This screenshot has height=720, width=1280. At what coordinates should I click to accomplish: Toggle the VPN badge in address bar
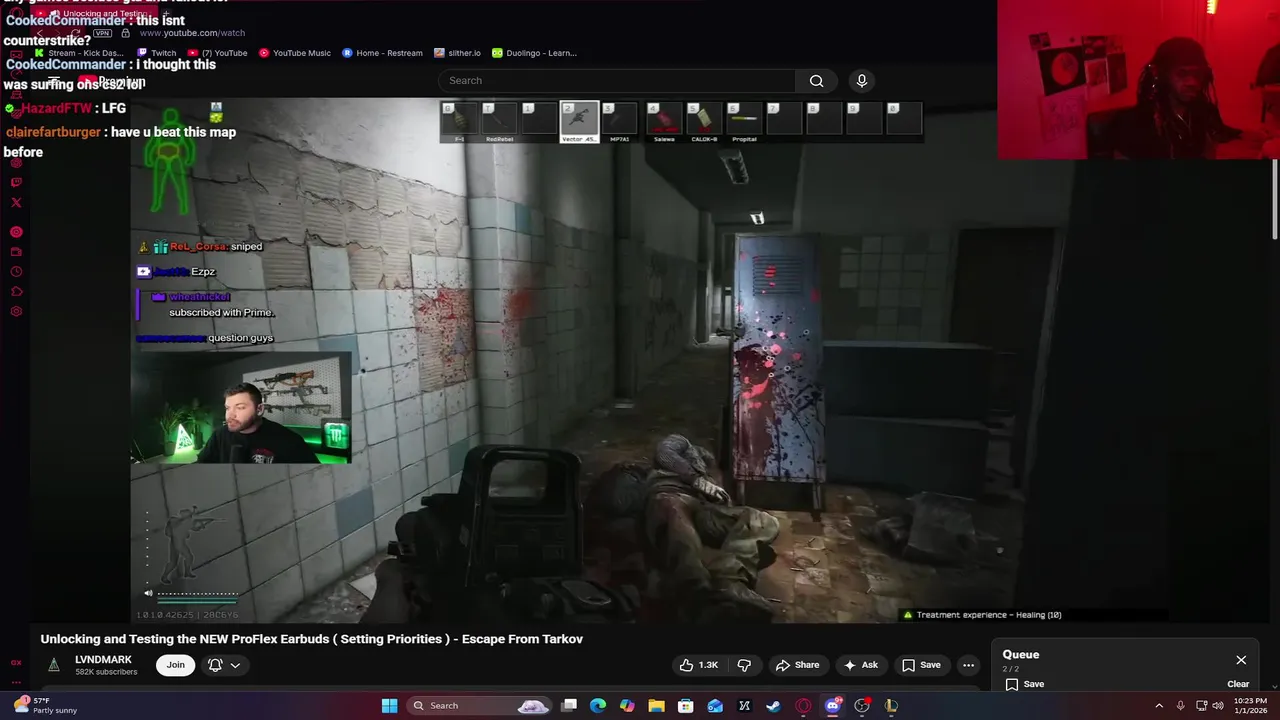tap(102, 33)
